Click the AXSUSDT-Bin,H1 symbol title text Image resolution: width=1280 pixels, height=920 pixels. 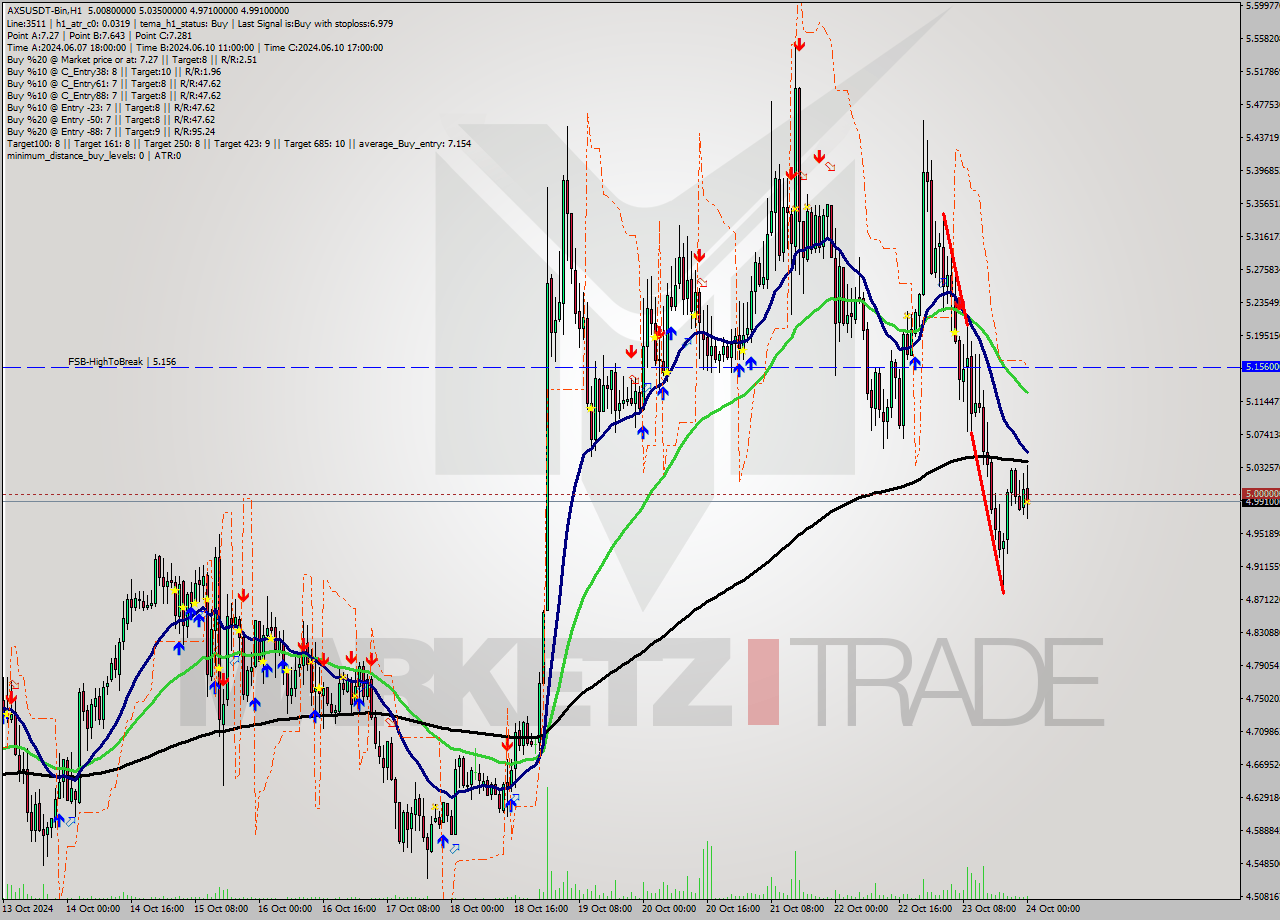(x=43, y=13)
